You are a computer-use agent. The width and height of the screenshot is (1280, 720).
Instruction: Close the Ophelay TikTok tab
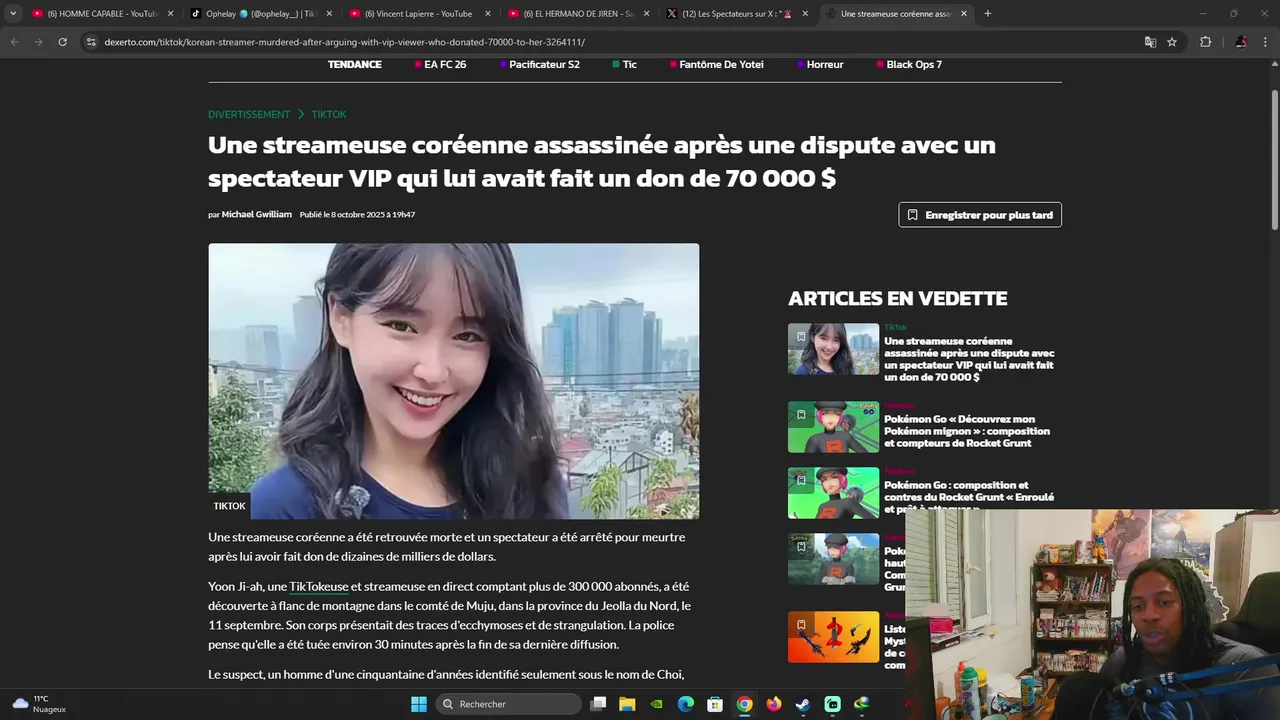pos(329,14)
